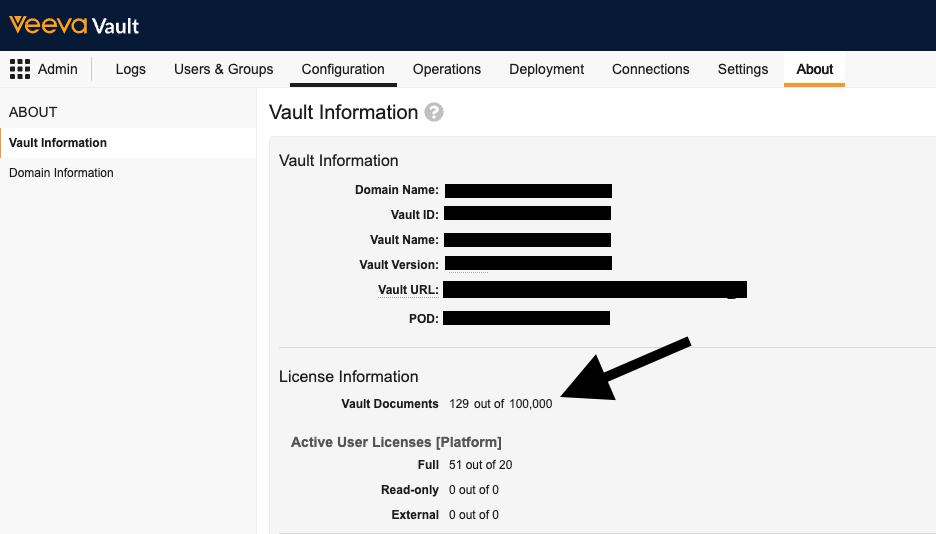Click the External license value
The width and height of the screenshot is (936, 534).
click(474, 515)
